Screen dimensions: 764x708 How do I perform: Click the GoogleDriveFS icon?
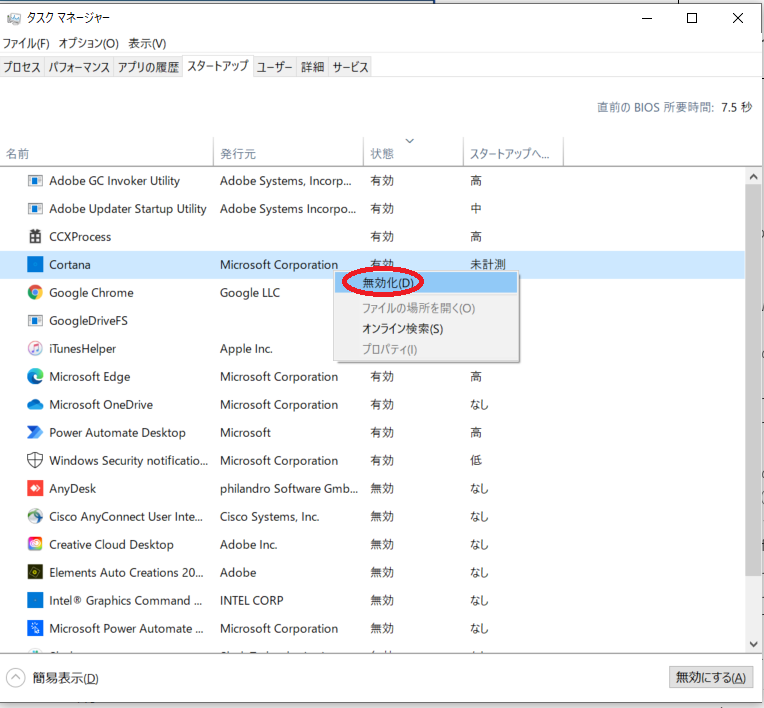coord(35,321)
